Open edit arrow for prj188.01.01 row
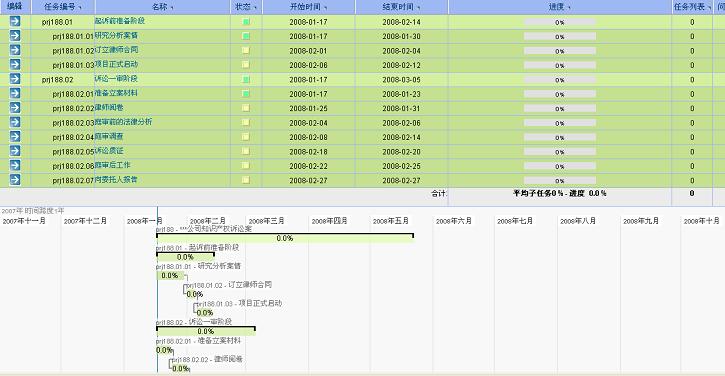This screenshot has width=725, height=376. [x=15, y=36]
